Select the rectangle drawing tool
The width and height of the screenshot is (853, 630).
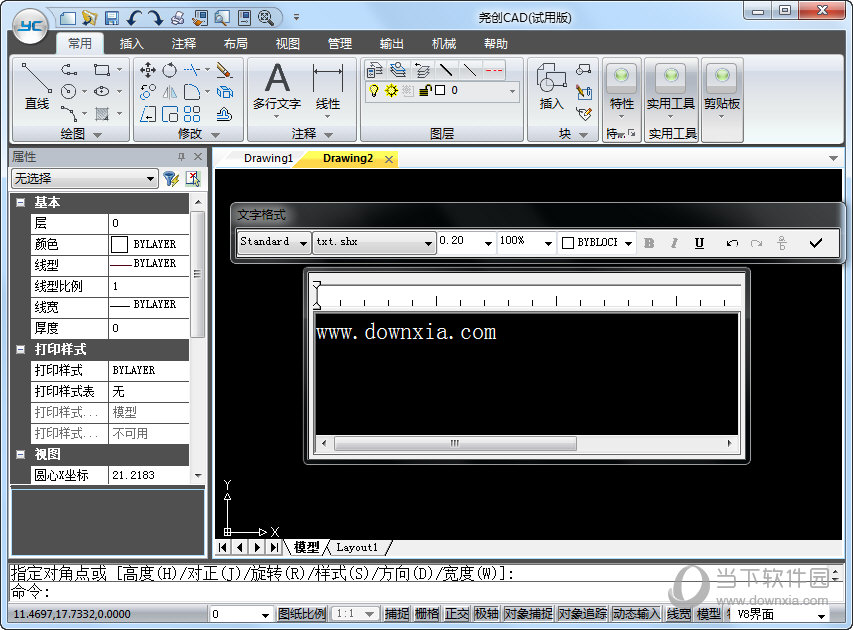[x=102, y=70]
